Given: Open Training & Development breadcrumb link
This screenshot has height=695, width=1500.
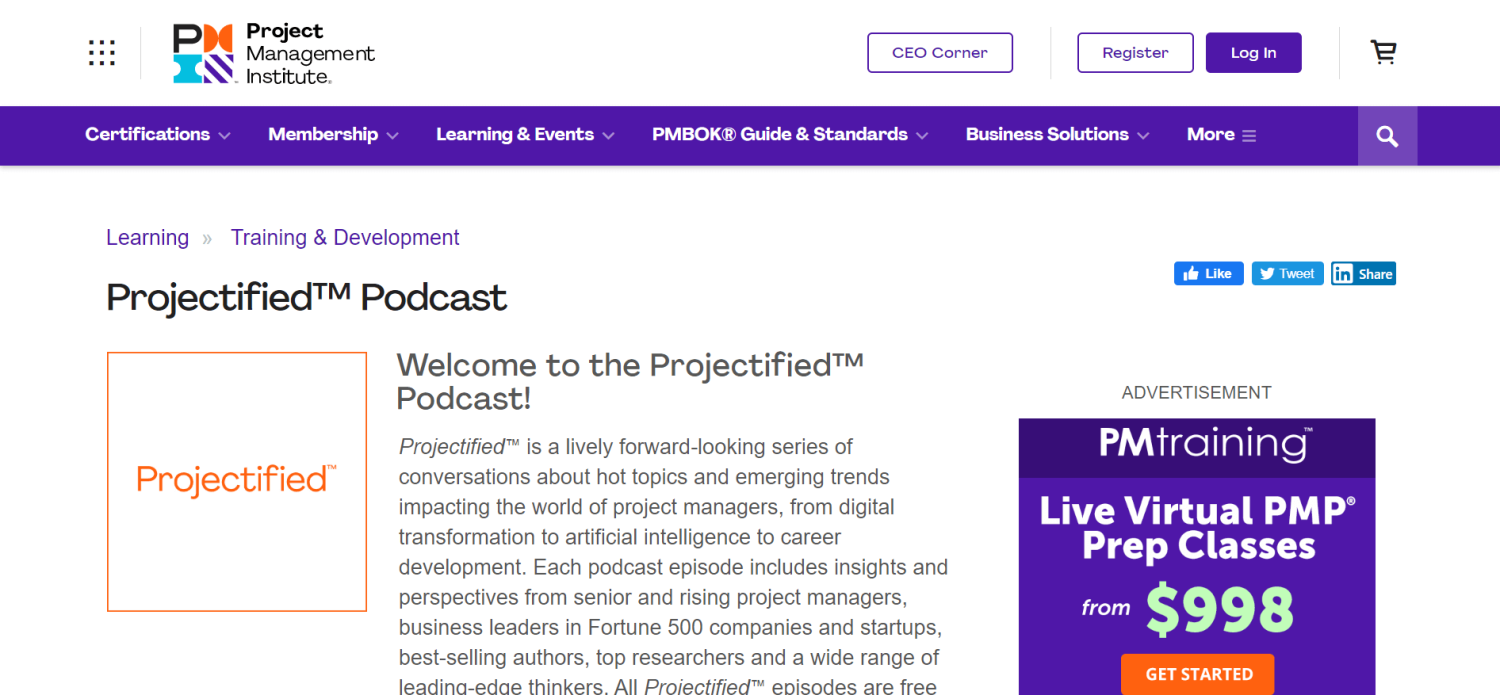Looking at the screenshot, I should pos(345,238).
